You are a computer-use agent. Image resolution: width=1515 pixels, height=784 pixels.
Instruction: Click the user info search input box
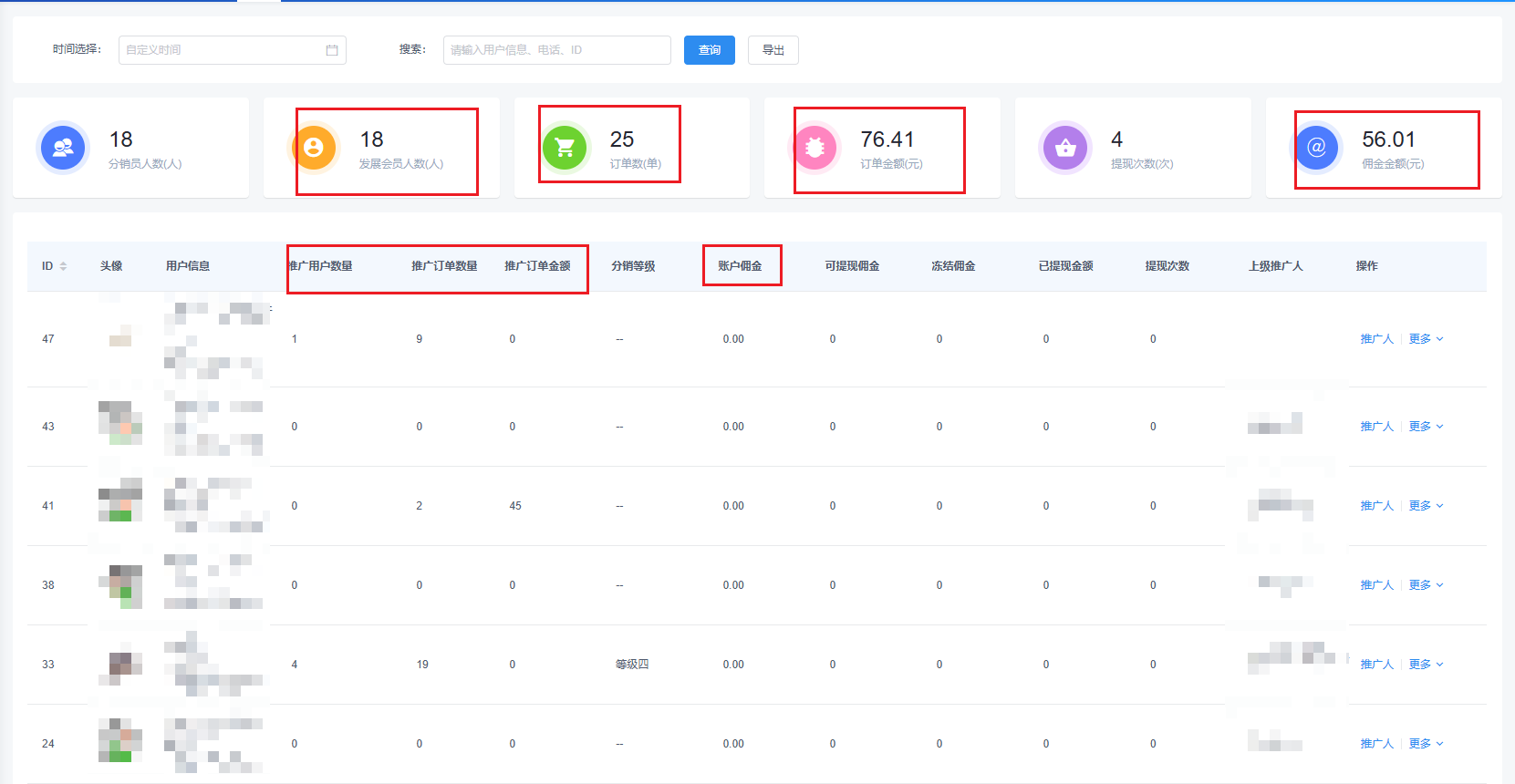point(556,50)
